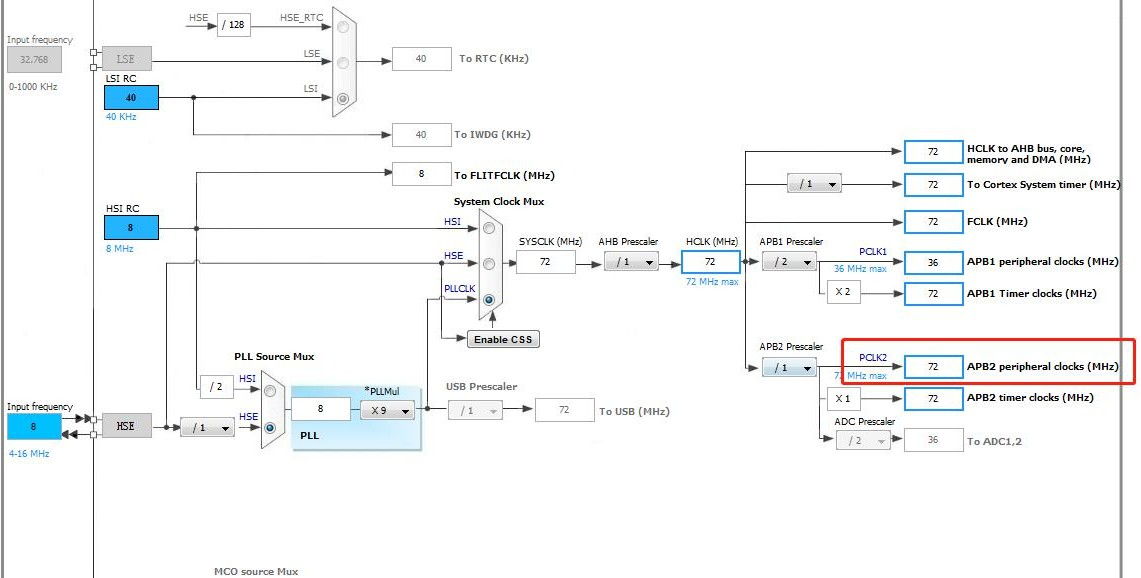Open the USB Prescaler dropdown

click(x=475, y=411)
